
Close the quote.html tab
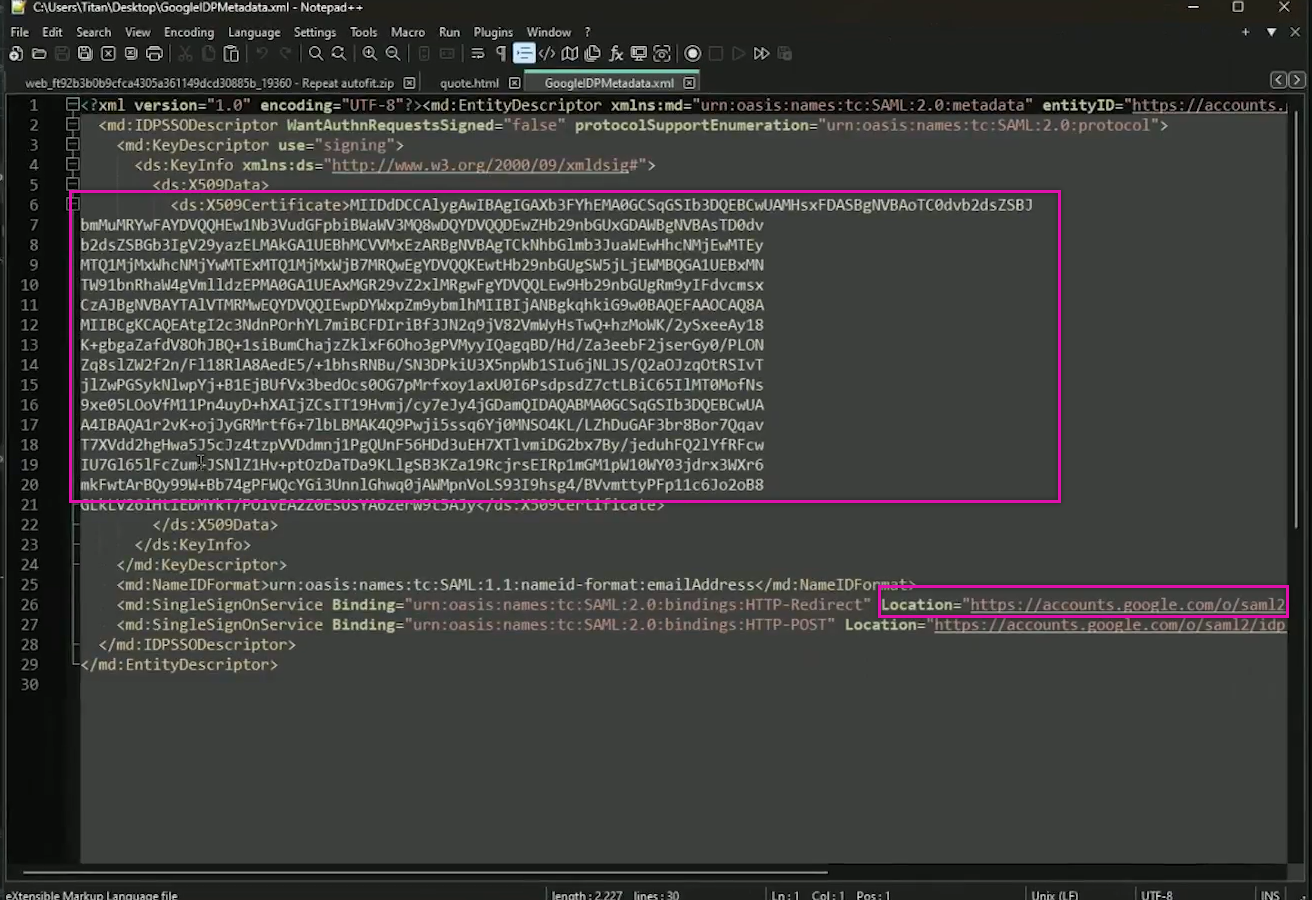click(515, 83)
